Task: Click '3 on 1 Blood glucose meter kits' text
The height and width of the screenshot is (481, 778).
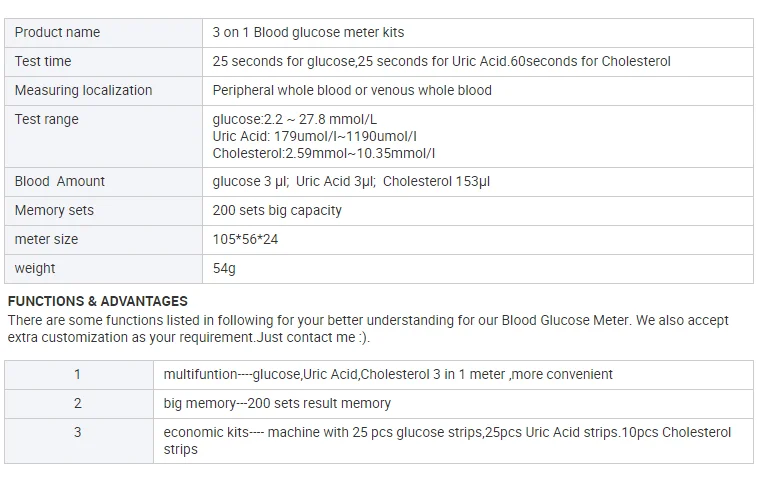Action: tap(308, 32)
